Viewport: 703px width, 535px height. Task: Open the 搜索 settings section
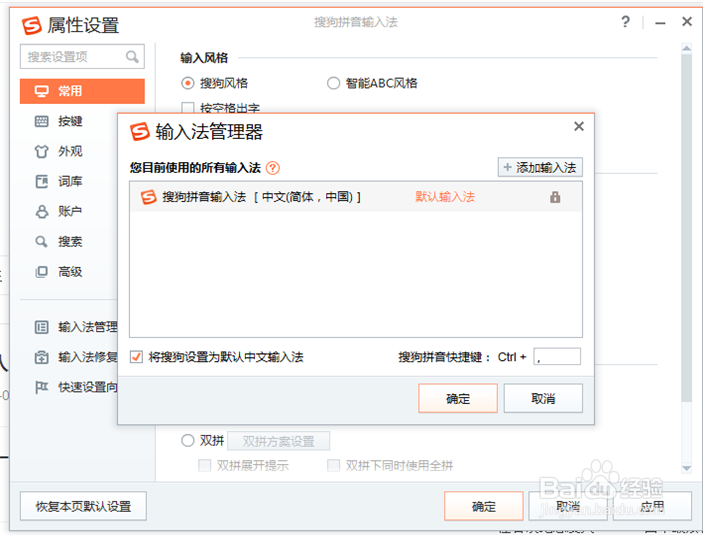[x=70, y=241]
